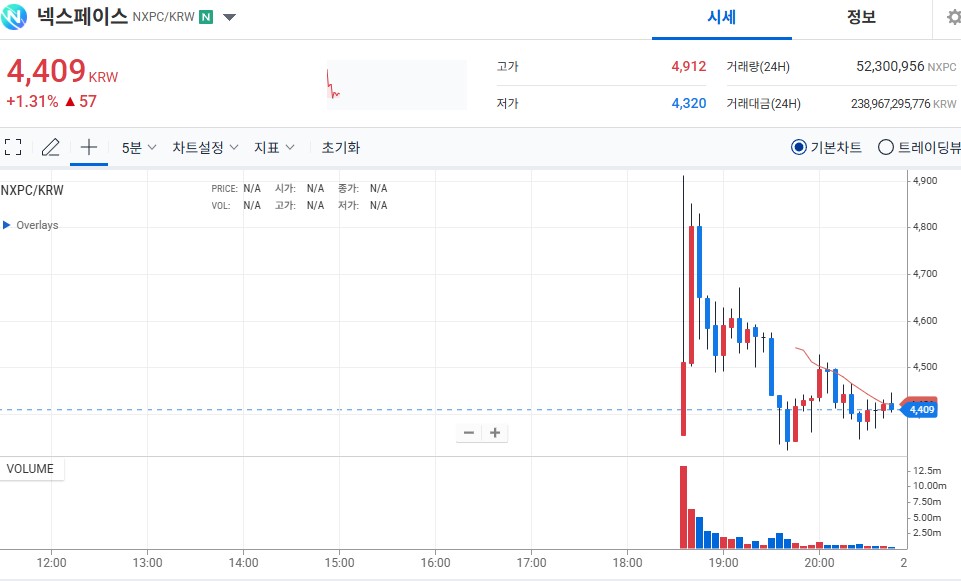The width and height of the screenshot is (961, 581).
Task: Click the green N badge icon
Action: pos(207,17)
